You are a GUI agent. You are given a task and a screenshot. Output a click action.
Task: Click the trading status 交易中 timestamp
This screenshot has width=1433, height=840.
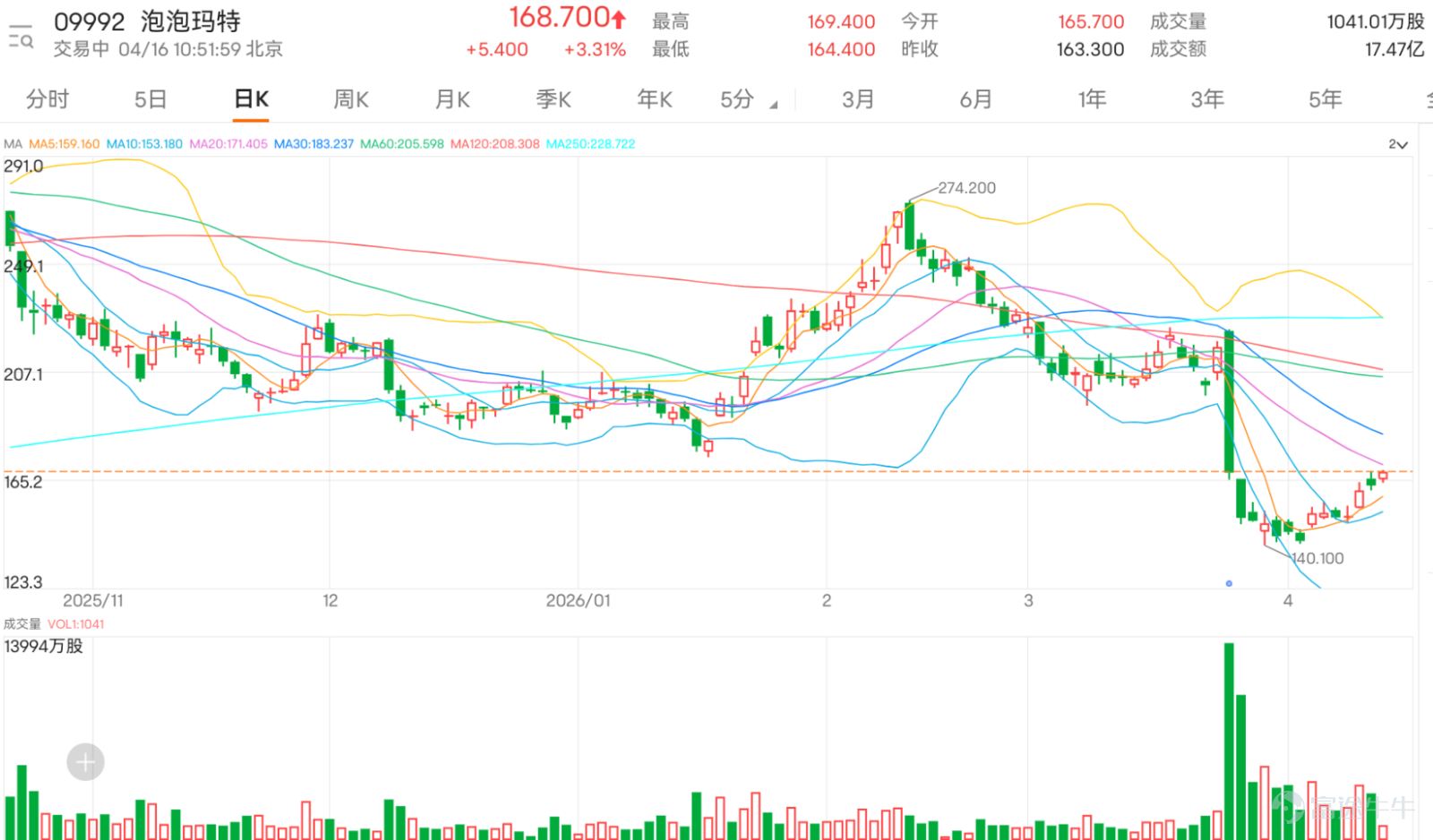tap(168, 49)
